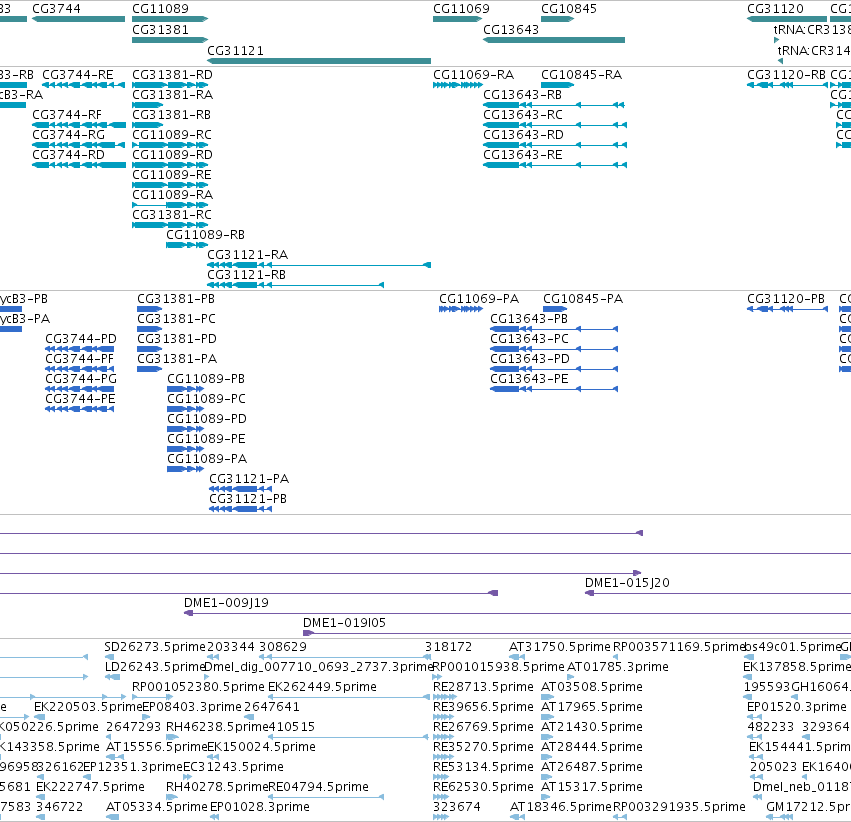This screenshot has height=822, width=851.
Task: Open EST EP01520.3prime
Action: pos(797,708)
